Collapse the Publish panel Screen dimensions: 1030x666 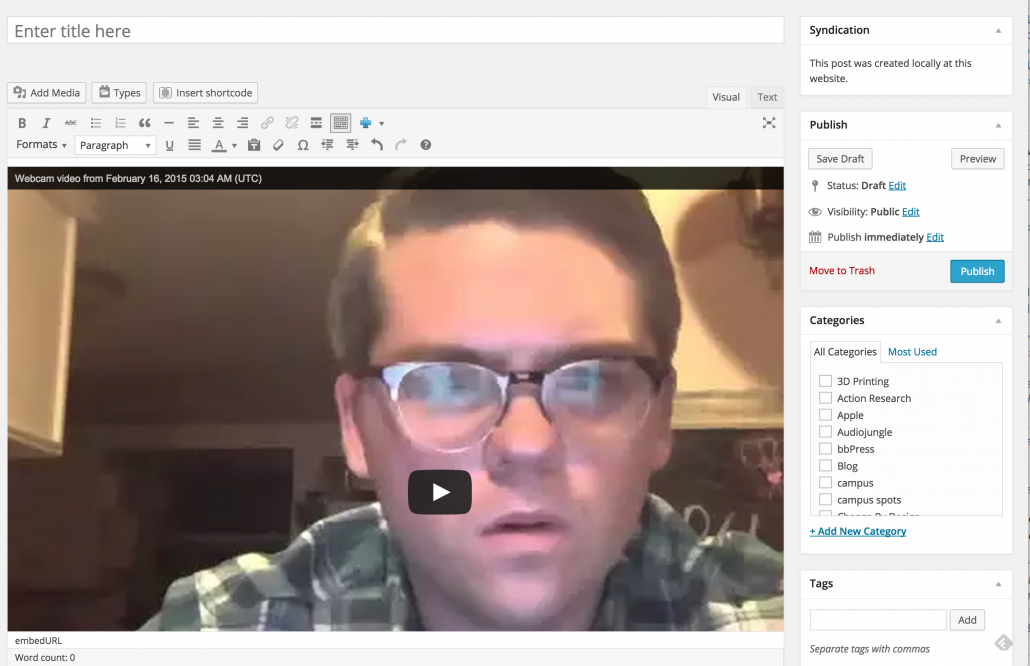pos(998,125)
